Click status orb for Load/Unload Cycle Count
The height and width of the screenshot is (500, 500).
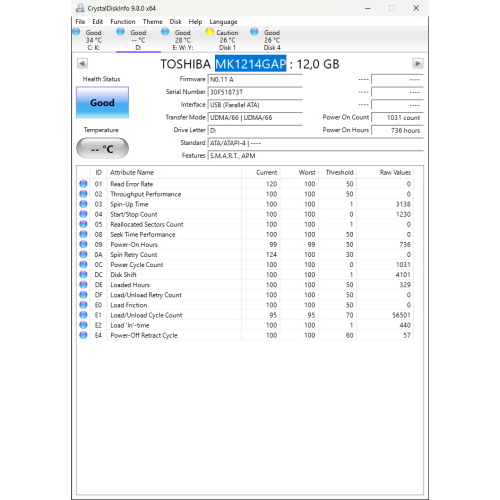[x=83, y=315]
